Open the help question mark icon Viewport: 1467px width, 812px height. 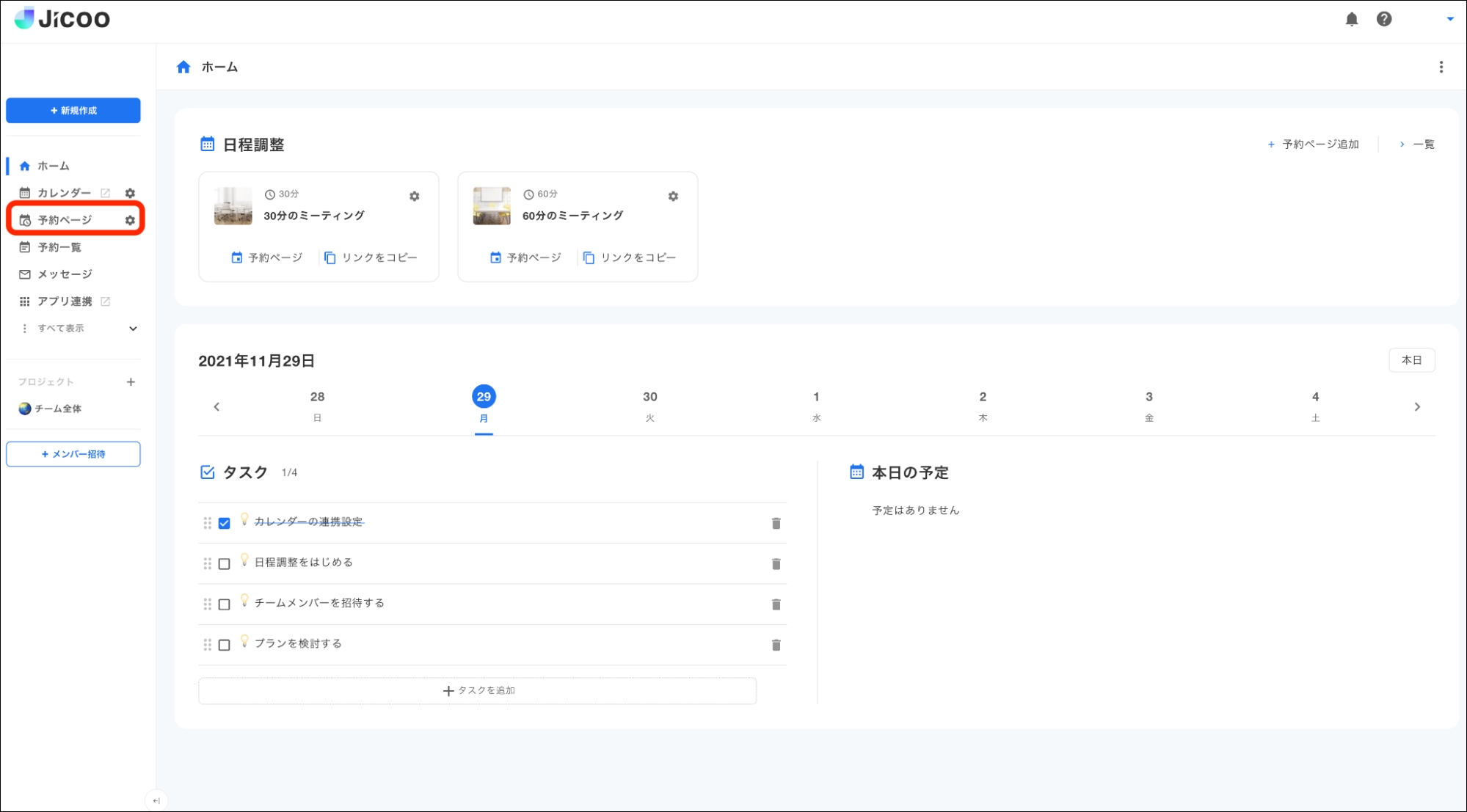coord(1383,19)
